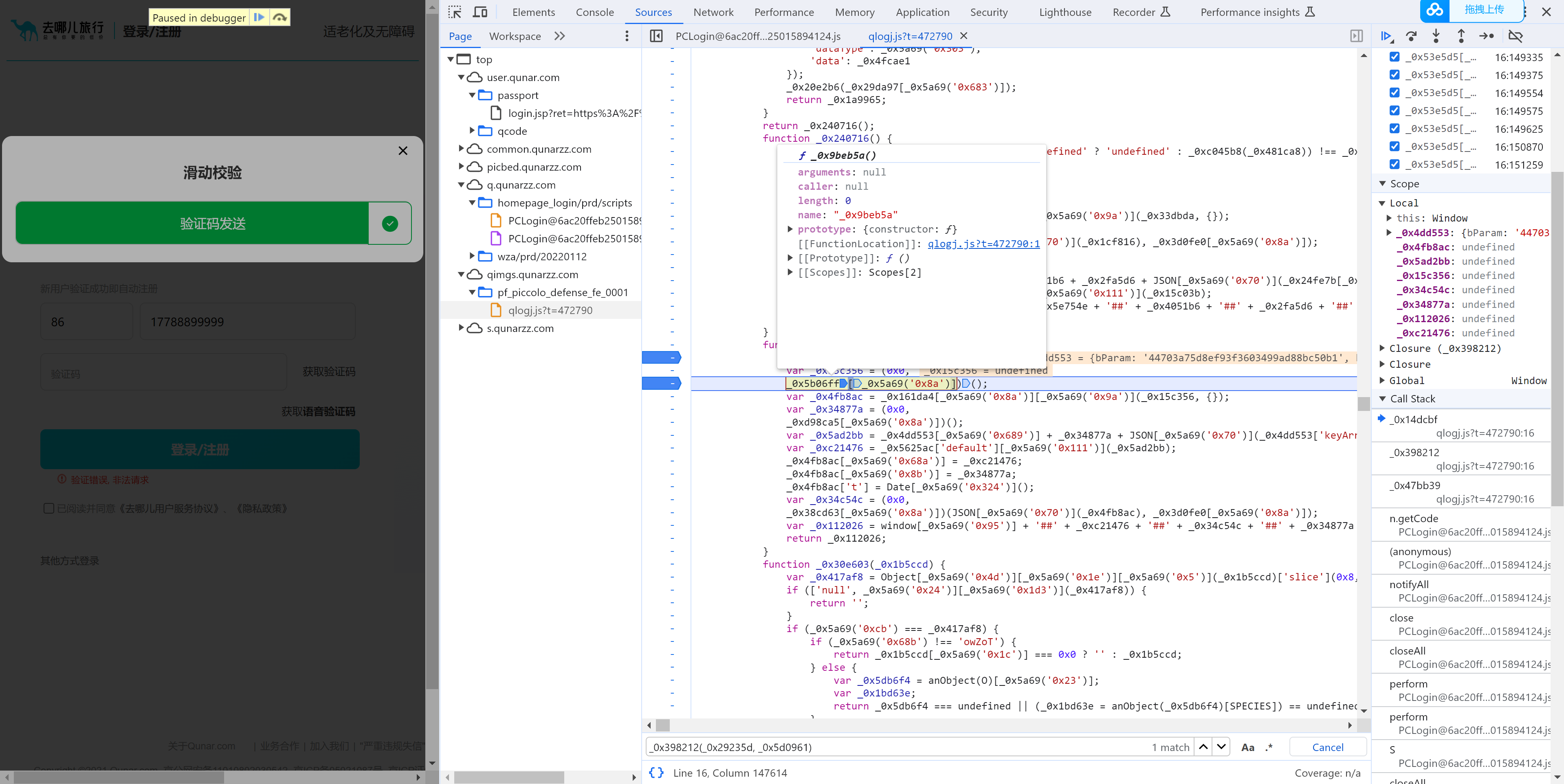Close the 滑动校验 slider verification dialog
1564x784 pixels.
(x=403, y=151)
